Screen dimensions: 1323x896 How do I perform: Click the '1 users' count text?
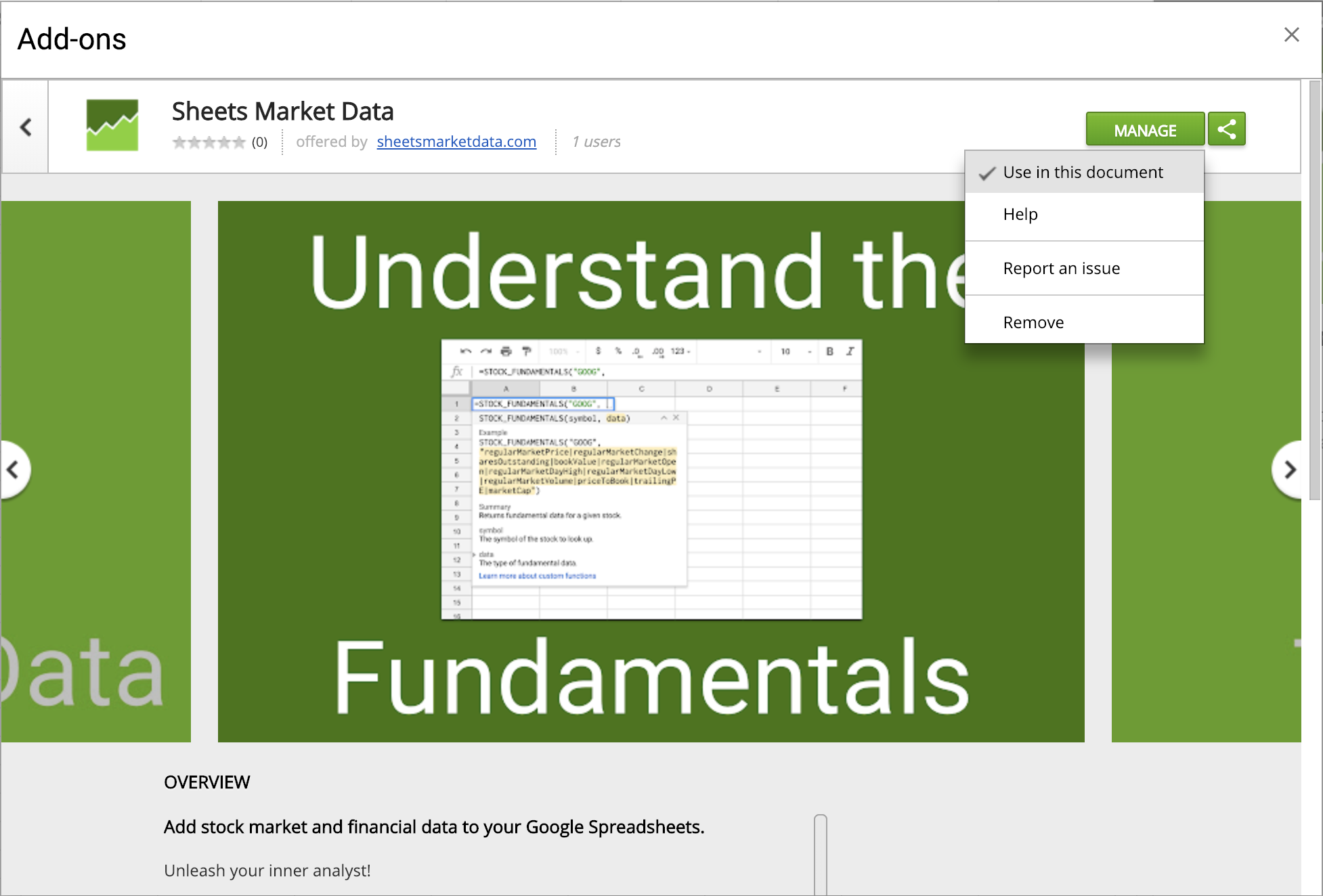(x=597, y=141)
